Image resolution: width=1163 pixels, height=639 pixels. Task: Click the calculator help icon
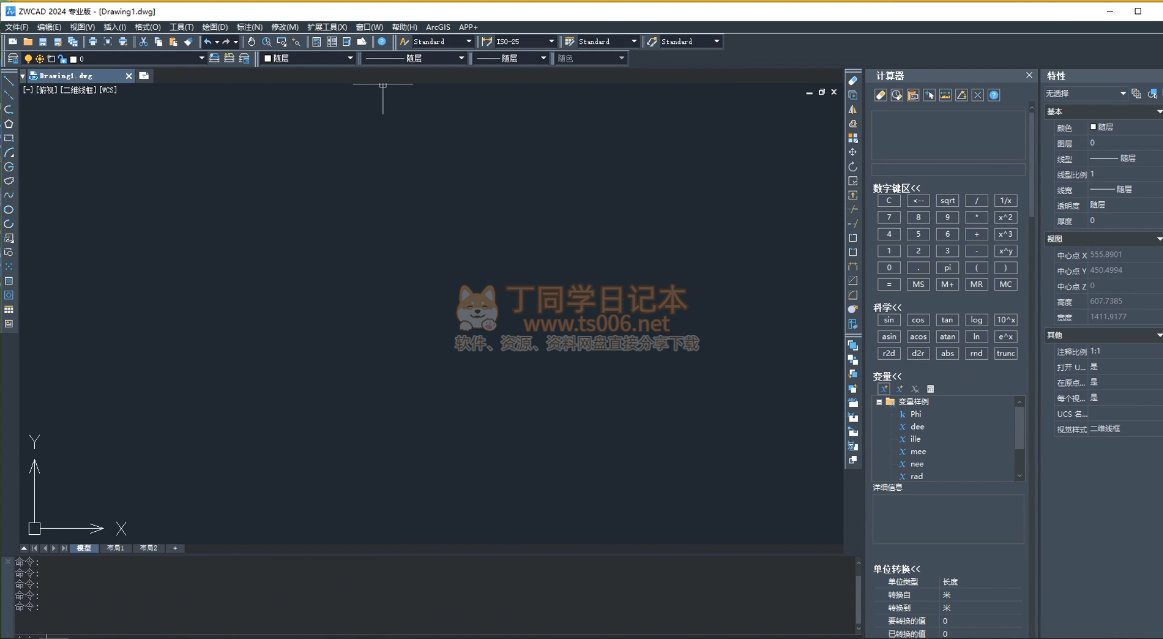click(x=994, y=95)
